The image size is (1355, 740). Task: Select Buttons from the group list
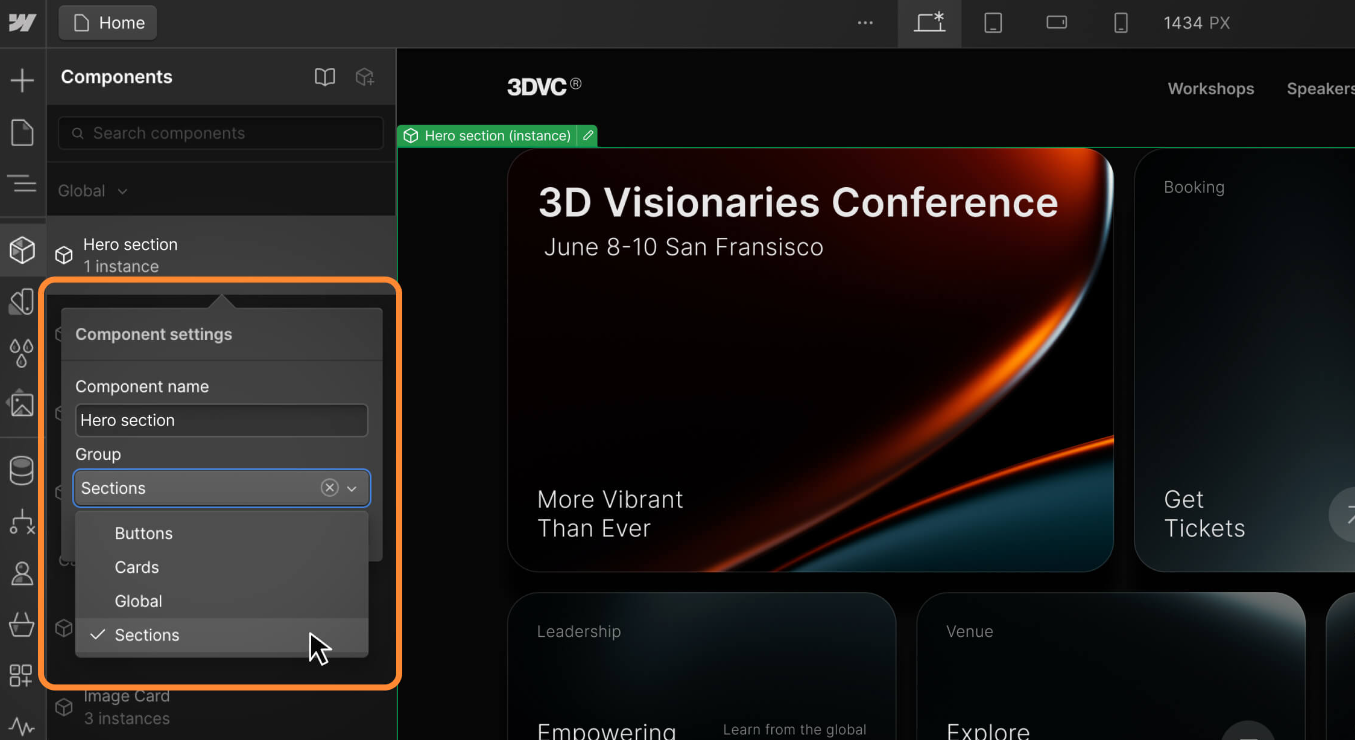click(222, 533)
